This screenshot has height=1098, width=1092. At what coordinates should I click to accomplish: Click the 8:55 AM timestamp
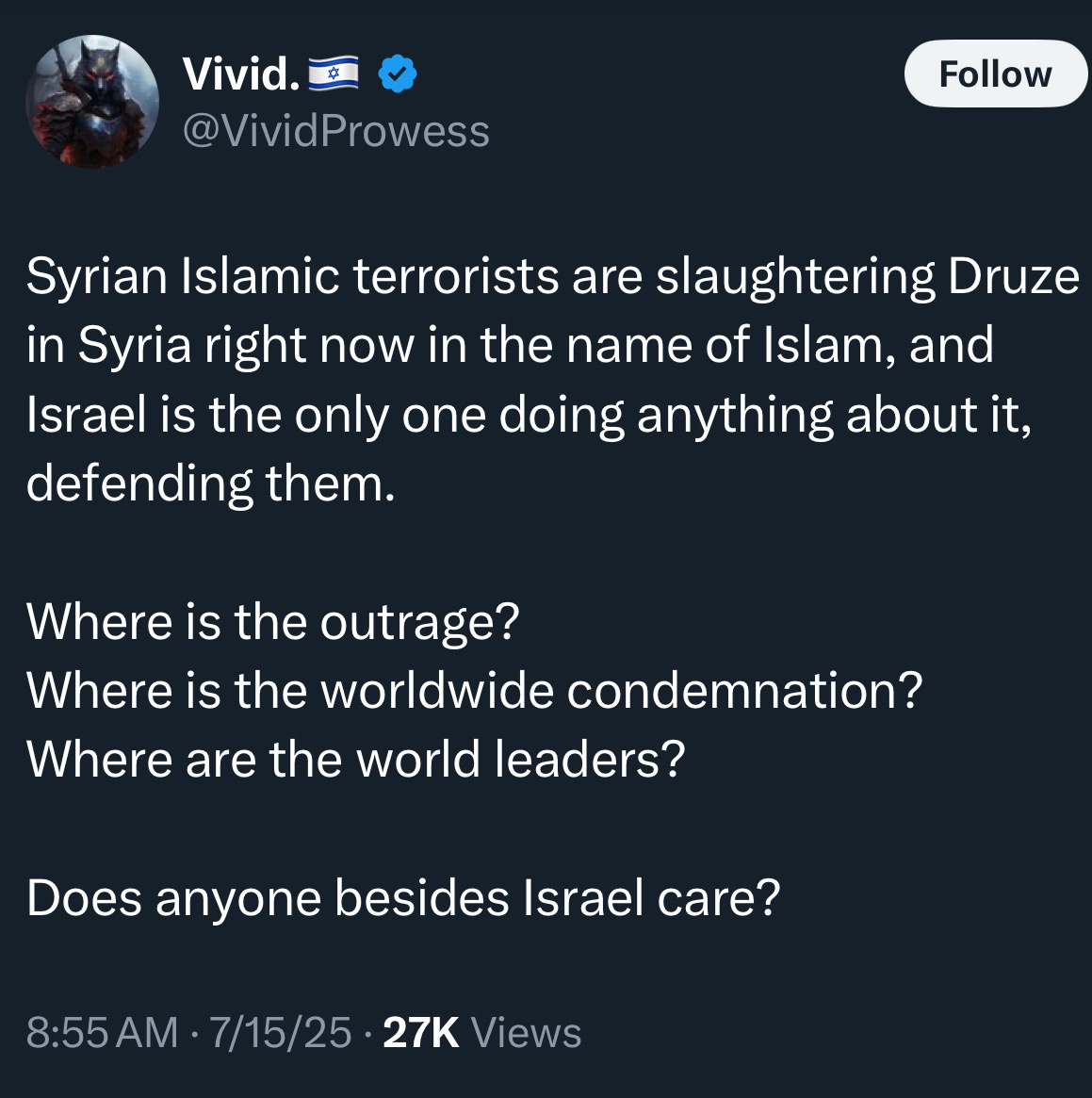(x=103, y=1032)
